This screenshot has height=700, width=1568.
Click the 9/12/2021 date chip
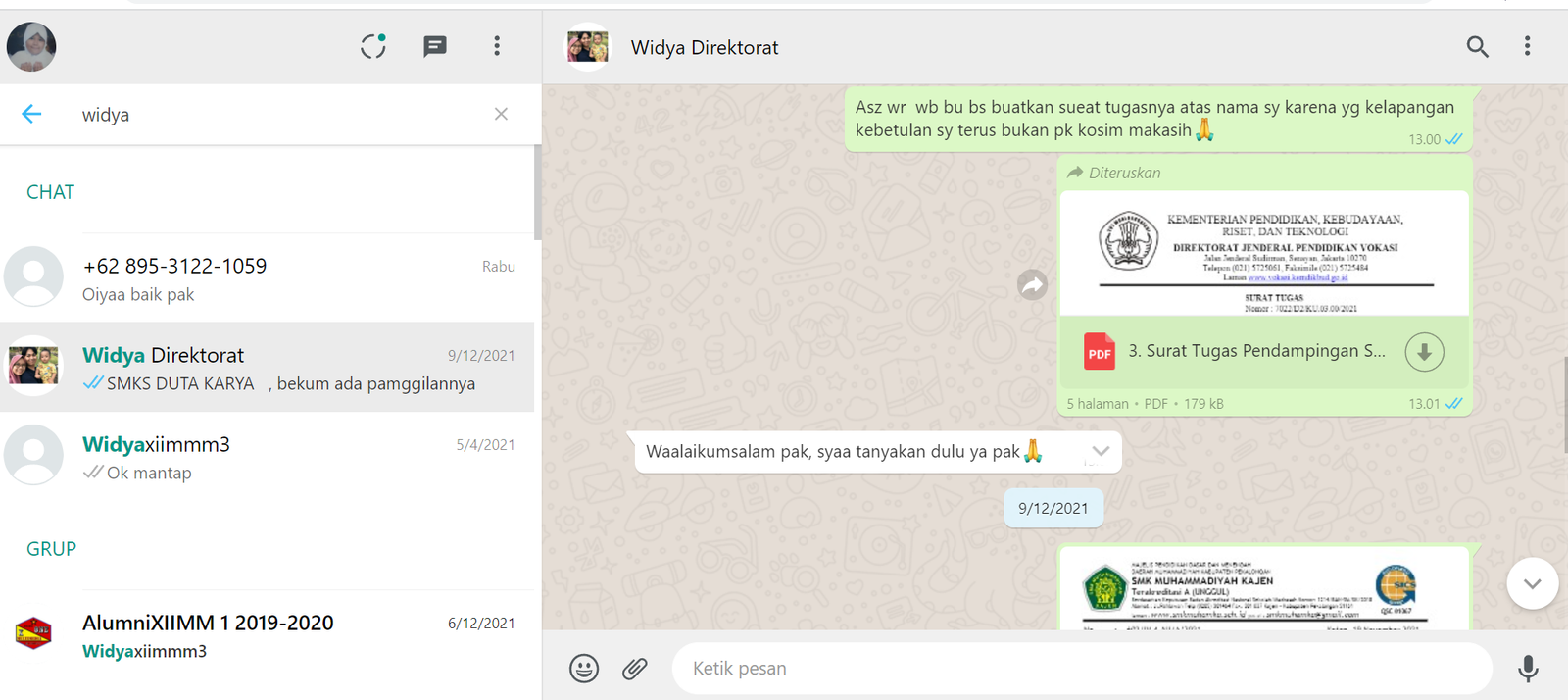click(x=1053, y=508)
